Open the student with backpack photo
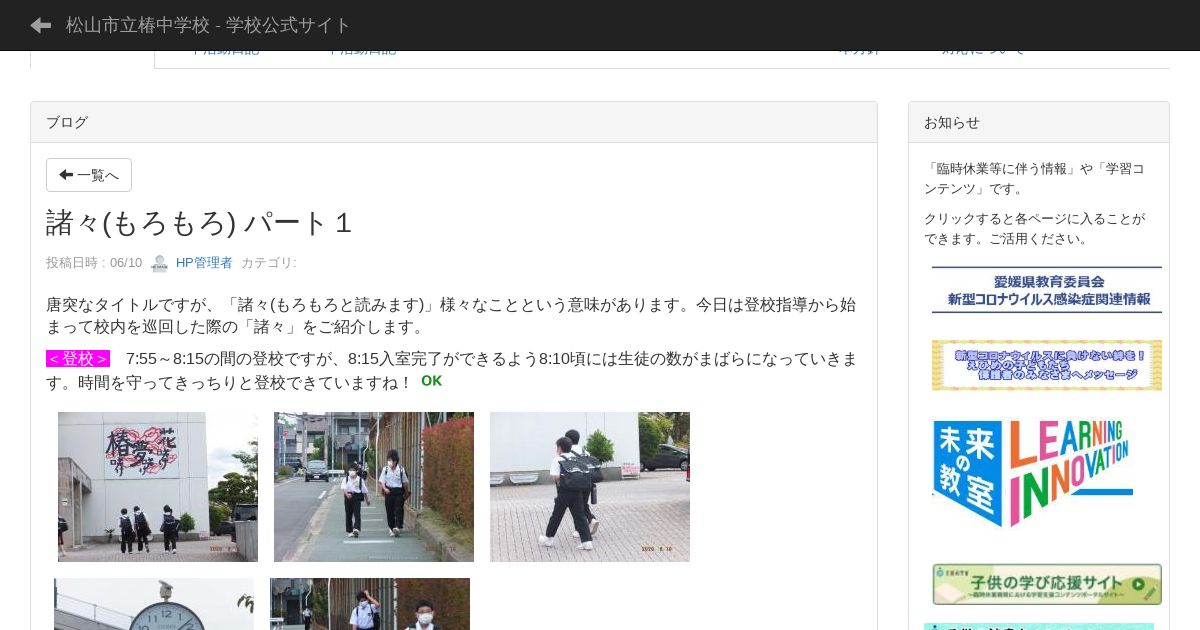The image size is (1200, 630). pyautogui.click(x=590, y=487)
